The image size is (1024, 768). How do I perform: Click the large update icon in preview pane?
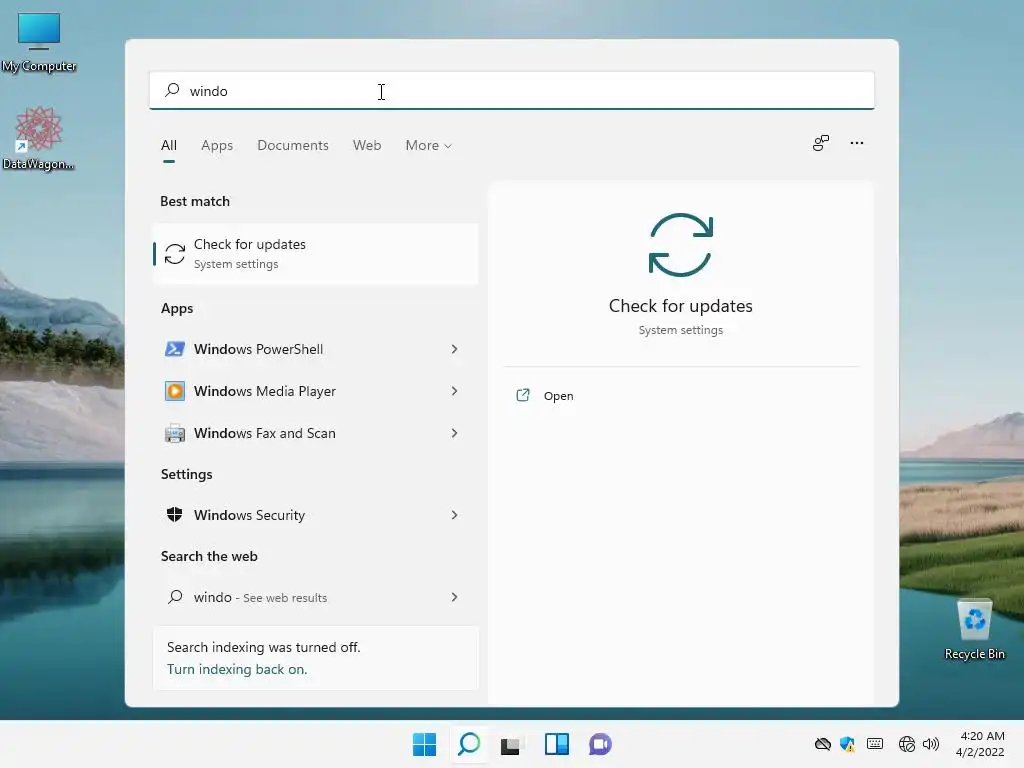tap(680, 245)
